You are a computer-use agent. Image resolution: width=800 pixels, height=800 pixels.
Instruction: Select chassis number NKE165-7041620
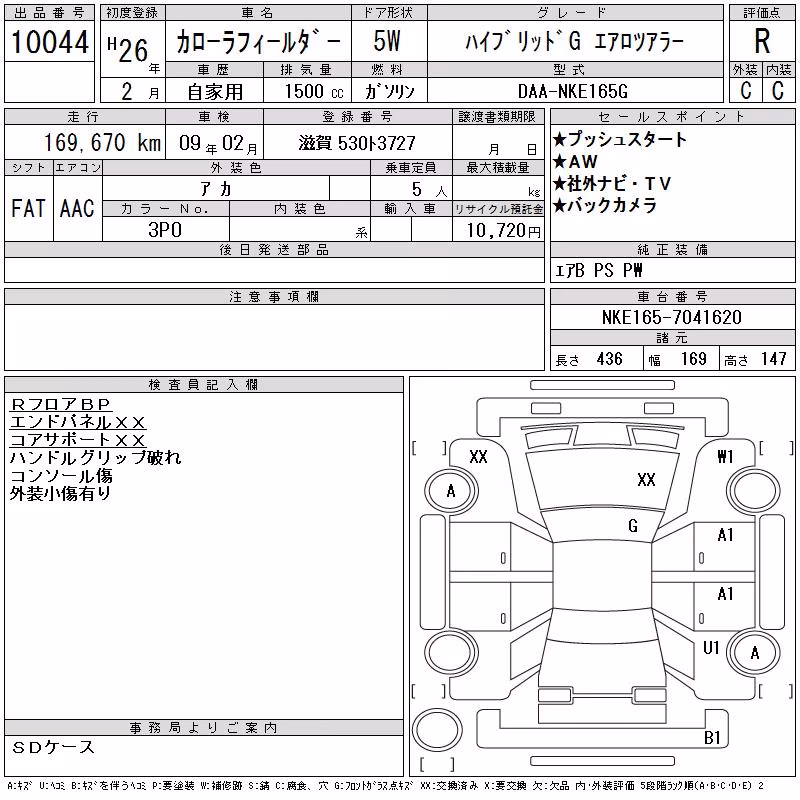click(671, 317)
